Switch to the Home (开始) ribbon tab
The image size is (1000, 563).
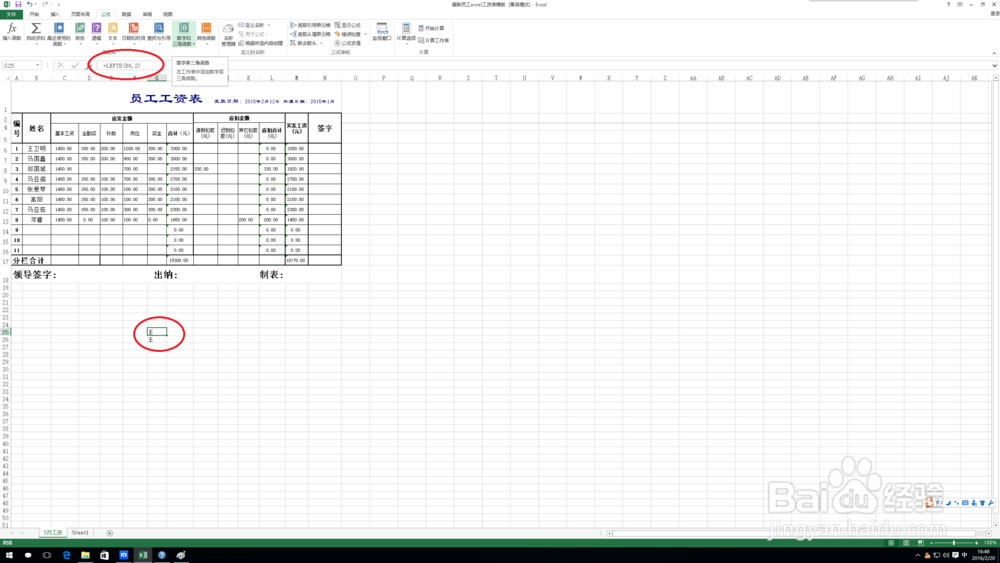34,14
